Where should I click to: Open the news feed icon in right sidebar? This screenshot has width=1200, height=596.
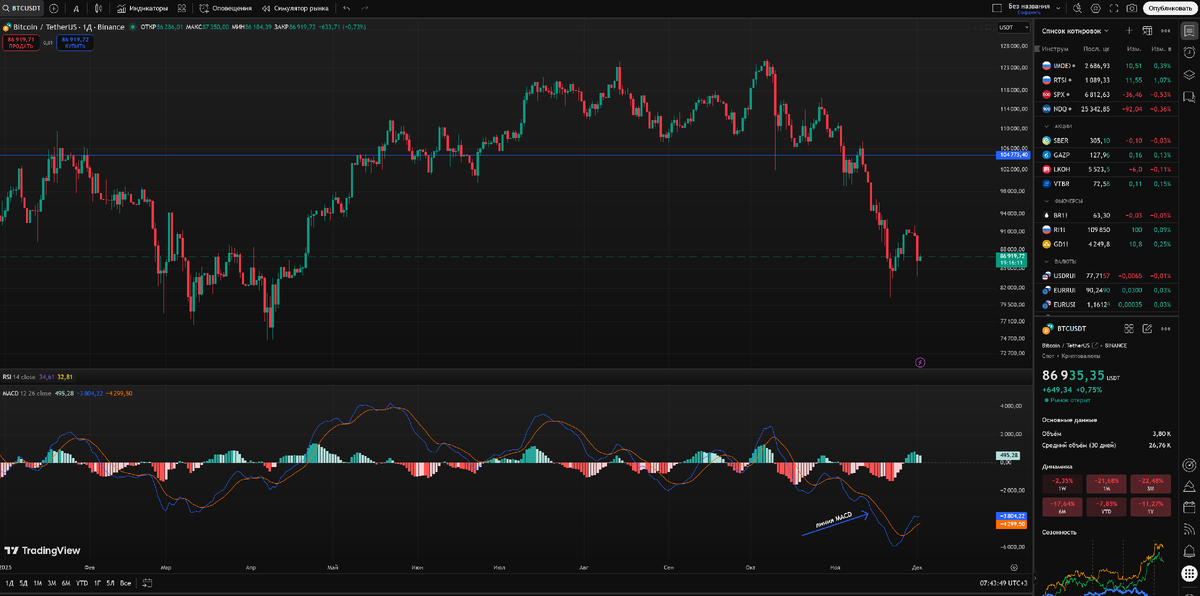coord(1189,530)
